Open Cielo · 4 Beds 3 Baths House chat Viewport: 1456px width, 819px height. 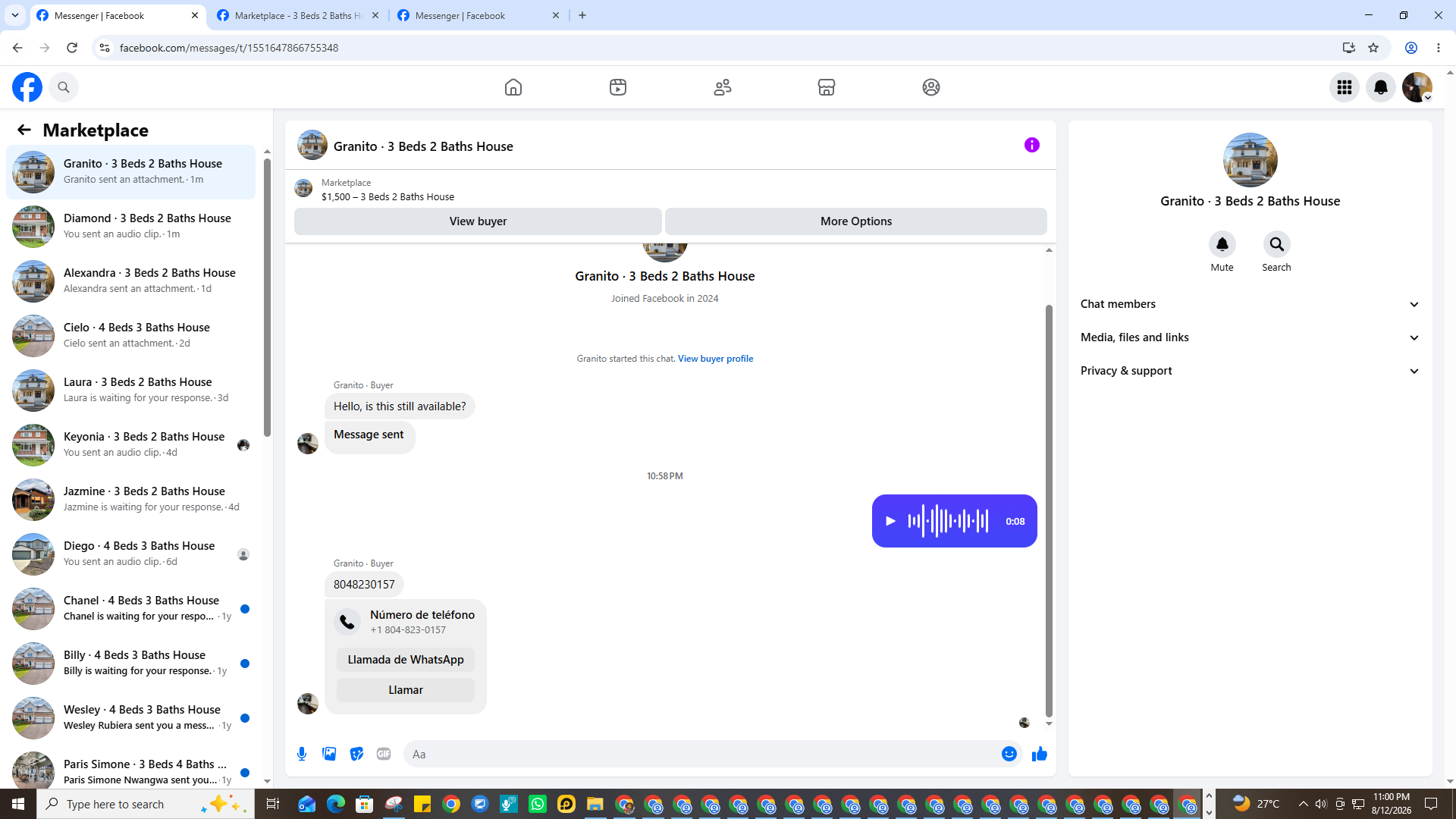(x=131, y=336)
